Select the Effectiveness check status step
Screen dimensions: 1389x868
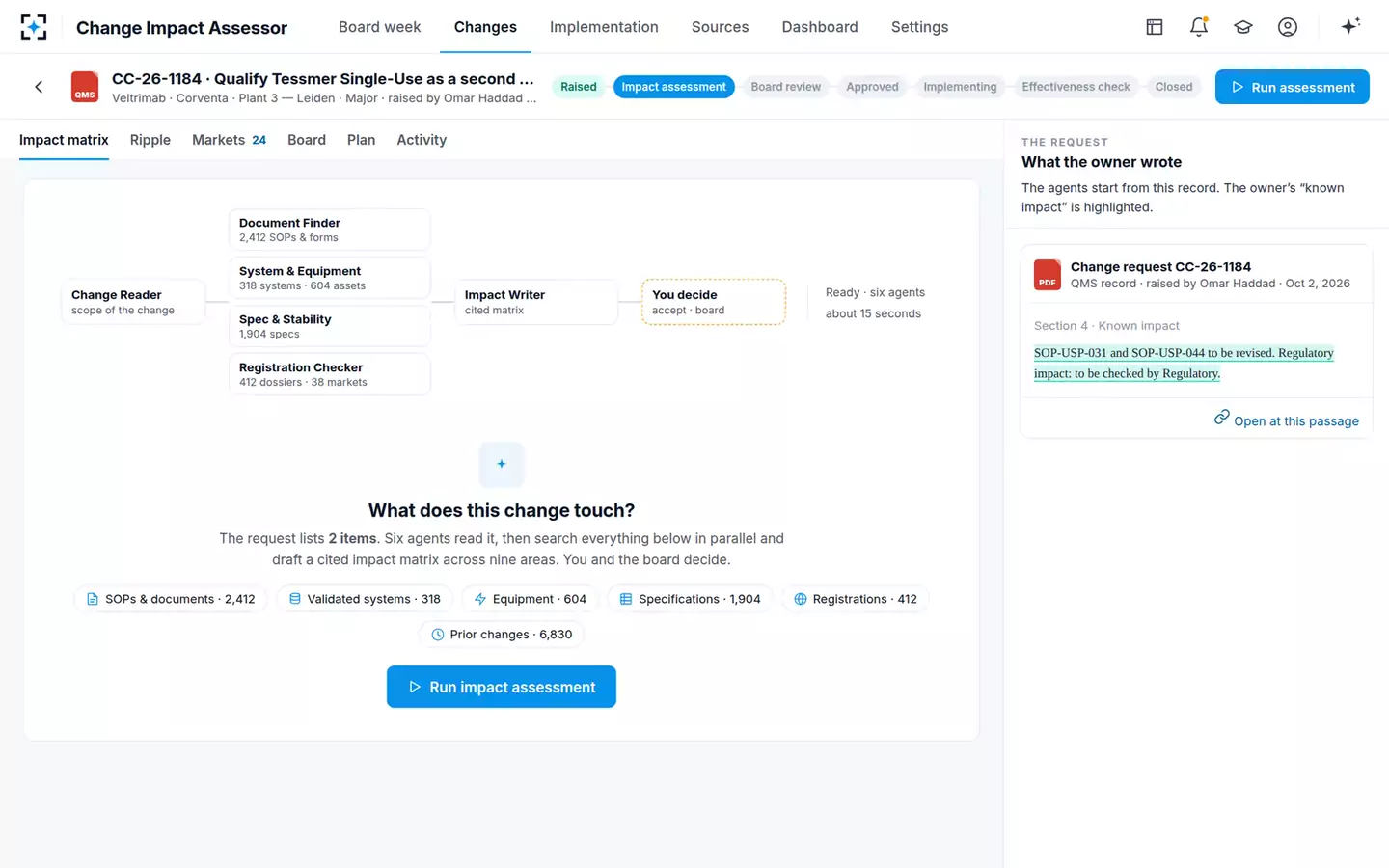pyautogui.click(x=1076, y=87)
